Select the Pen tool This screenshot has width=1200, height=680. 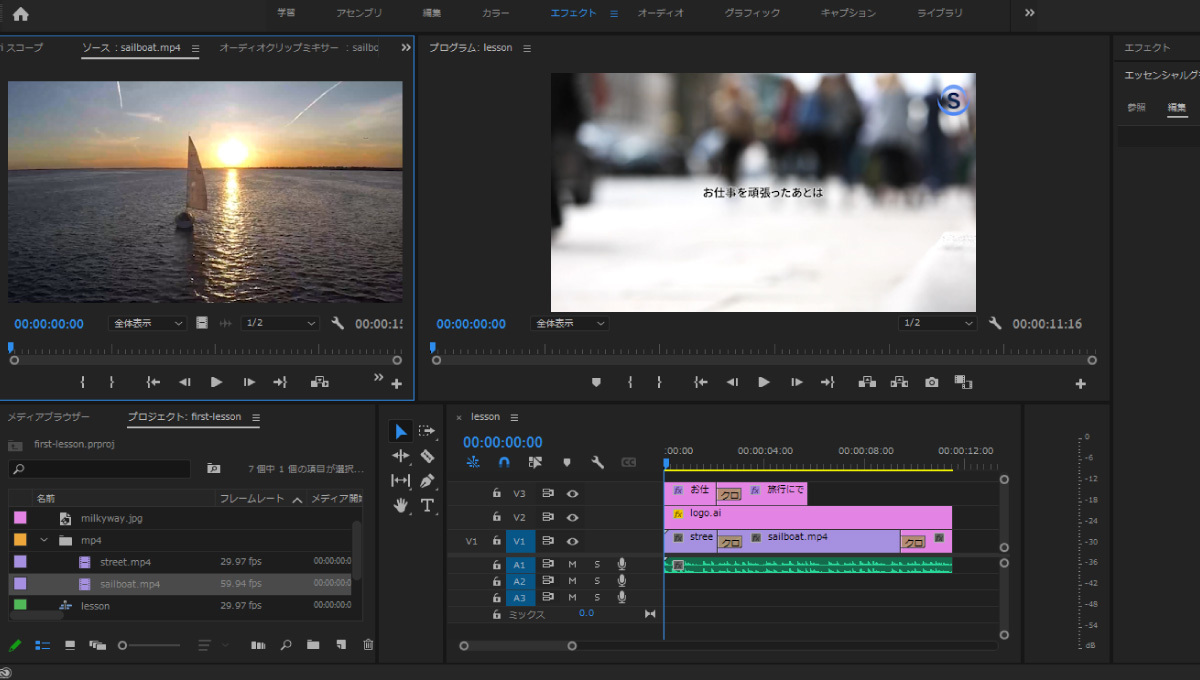427,481
